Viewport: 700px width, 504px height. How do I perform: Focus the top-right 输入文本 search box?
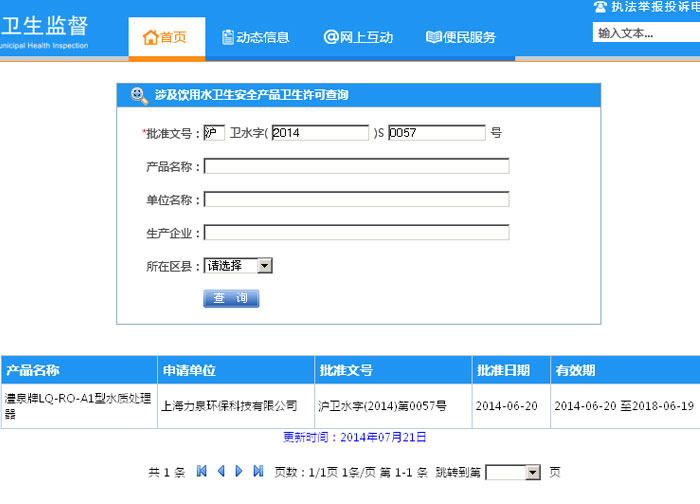coord(645,33)
